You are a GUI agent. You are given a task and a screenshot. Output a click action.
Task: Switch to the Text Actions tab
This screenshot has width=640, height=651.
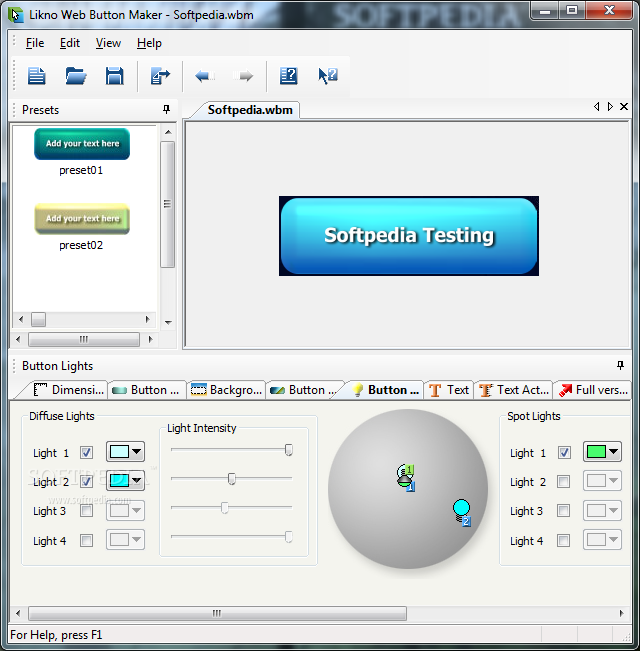[x=514, y=390]
